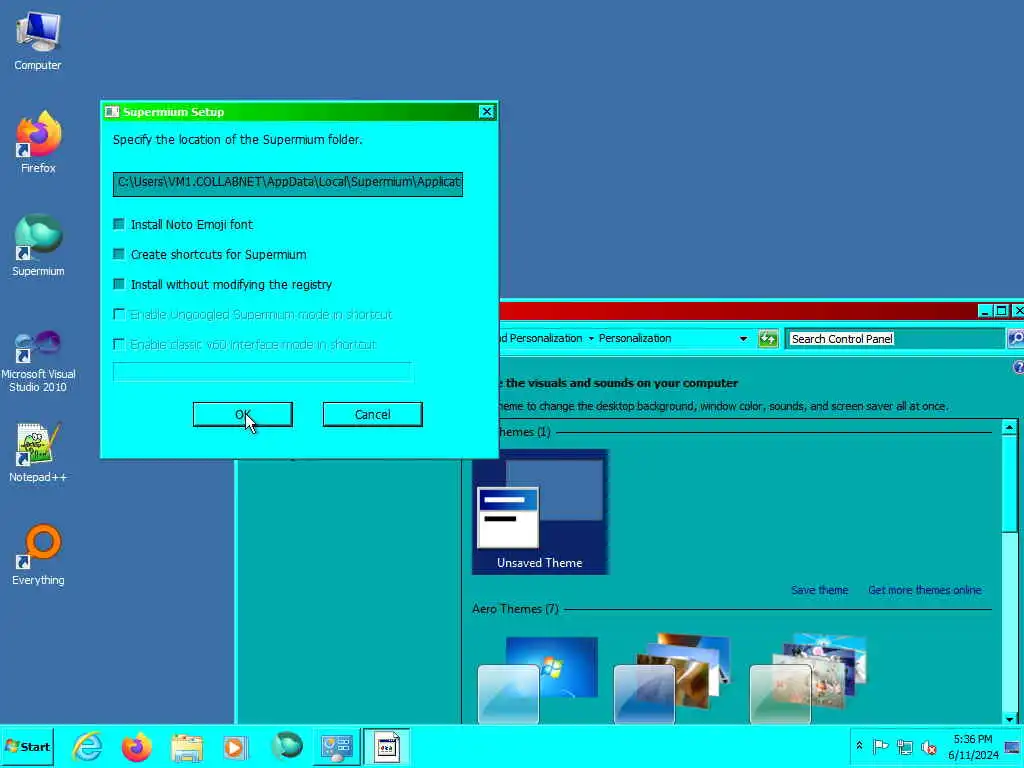
Task: Open the Start menu
Action: (27, 746)
